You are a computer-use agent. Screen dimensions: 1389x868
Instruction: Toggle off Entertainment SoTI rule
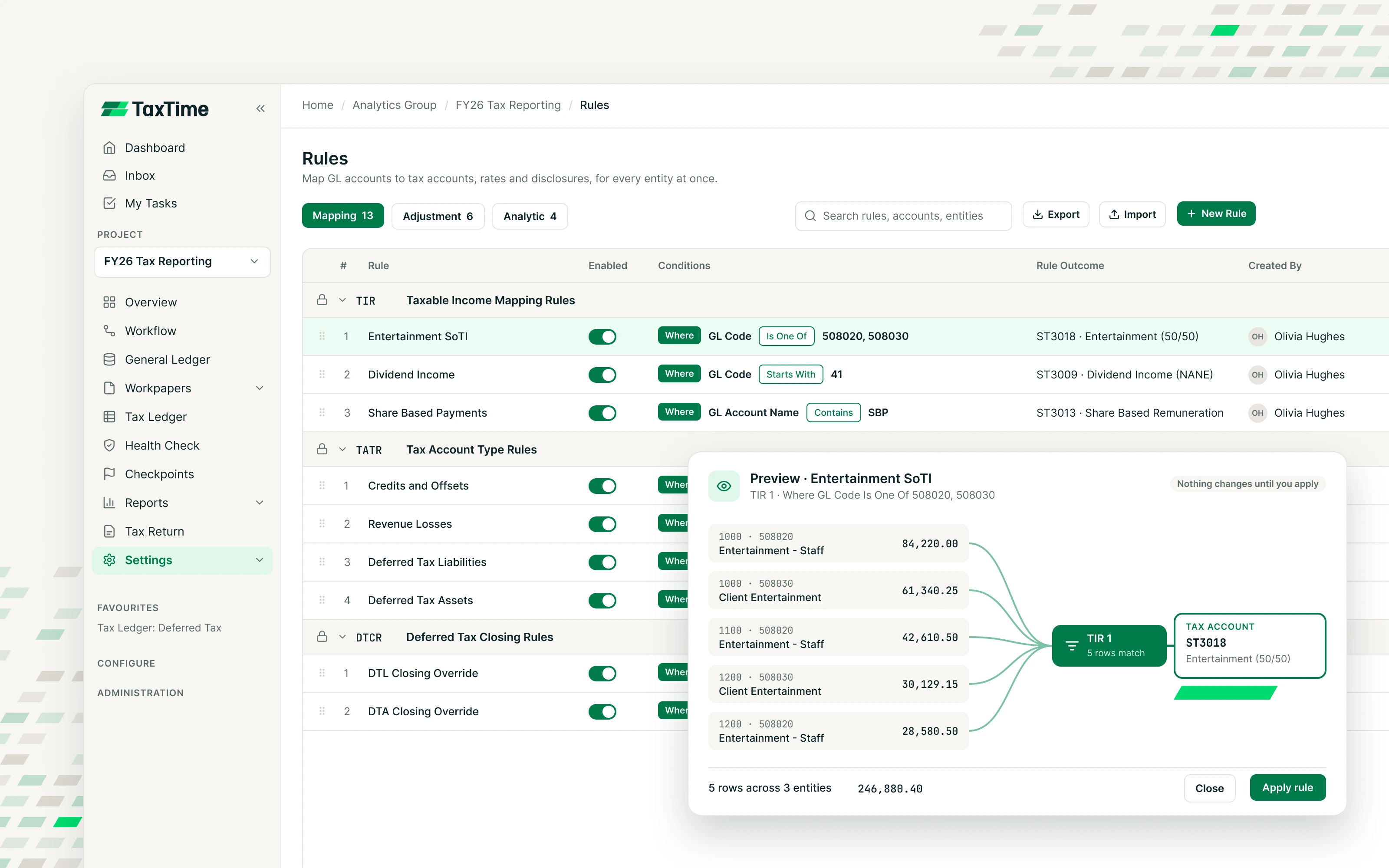(x=602, y=336)
